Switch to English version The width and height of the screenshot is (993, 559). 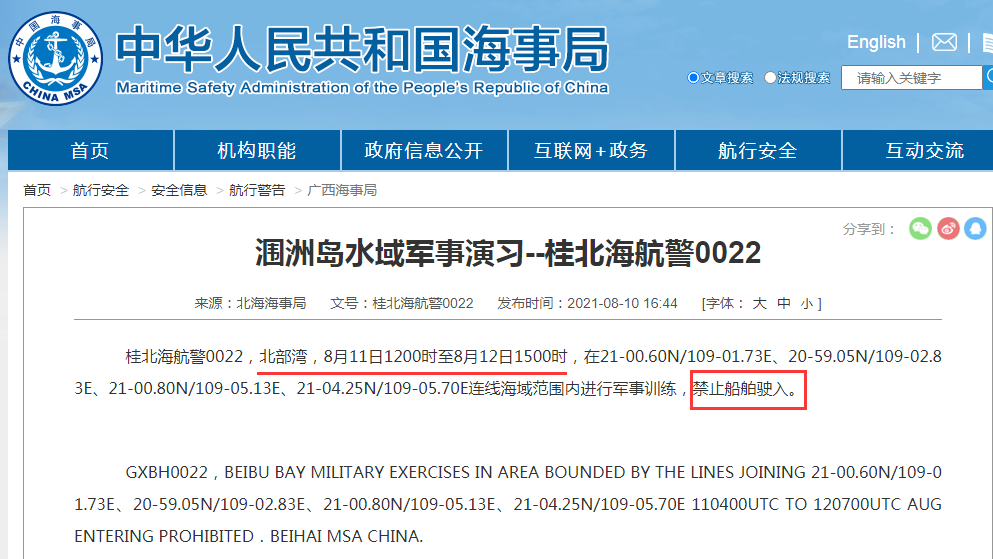pyautogui.click(x=876, y=42)
